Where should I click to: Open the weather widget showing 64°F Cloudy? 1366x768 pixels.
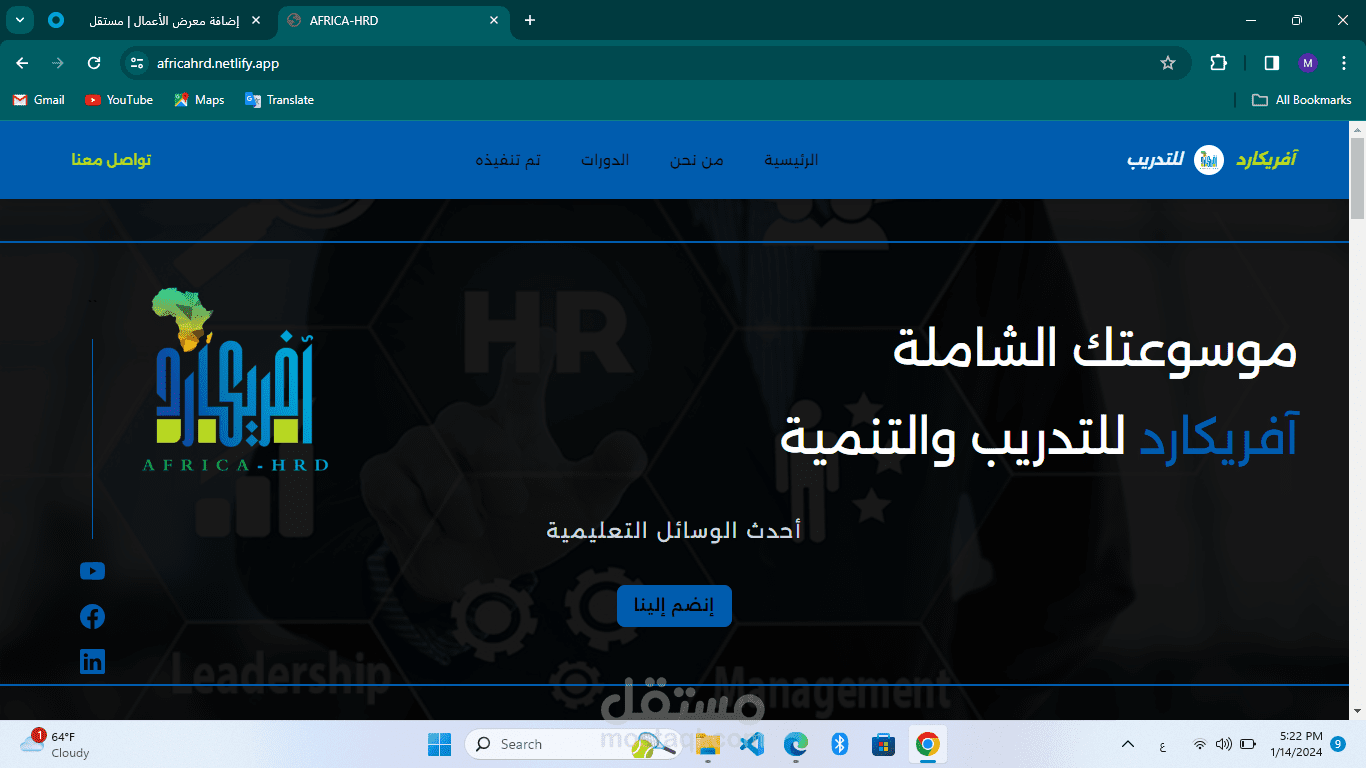[56, 744]
